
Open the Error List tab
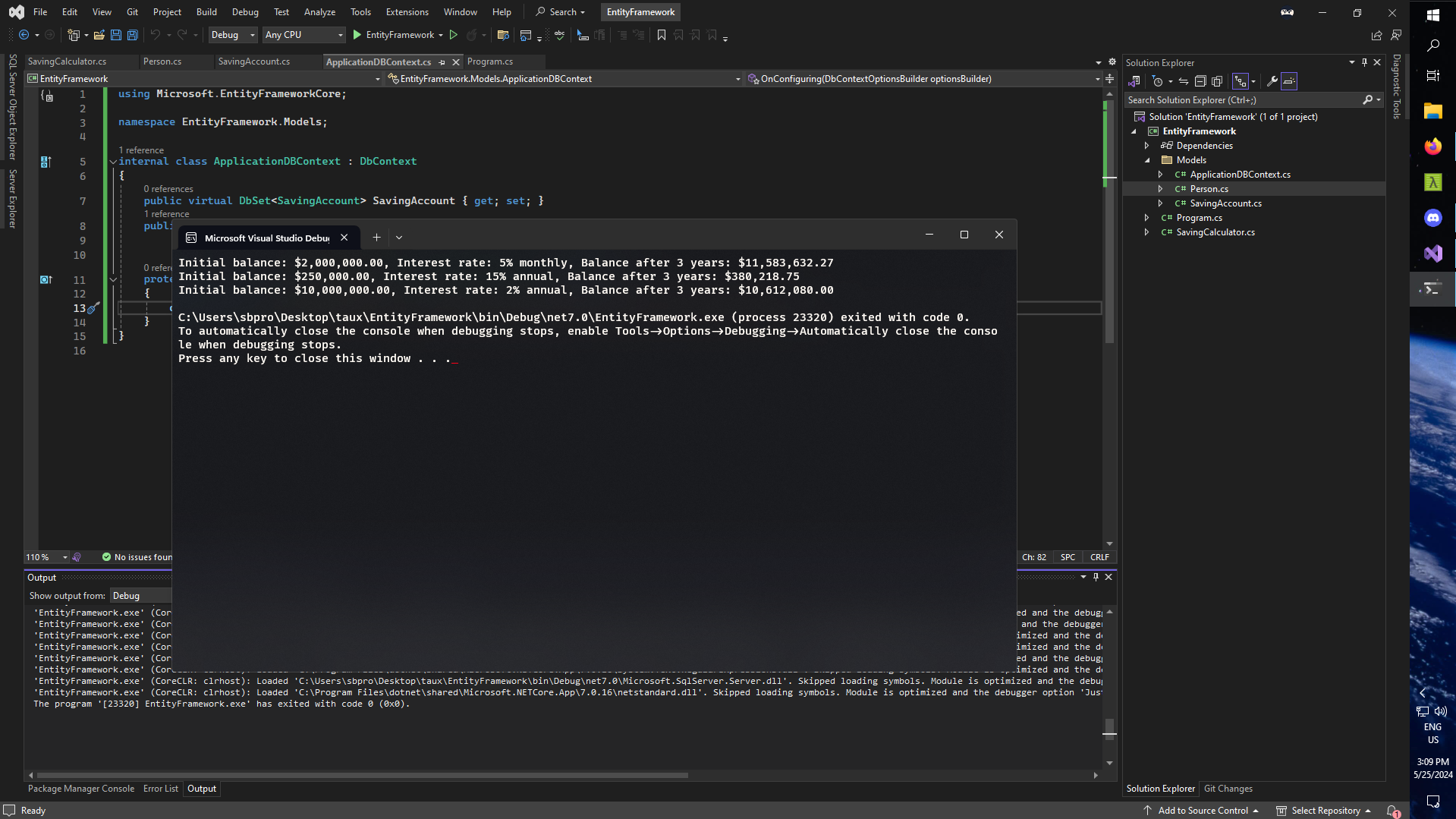161,789
